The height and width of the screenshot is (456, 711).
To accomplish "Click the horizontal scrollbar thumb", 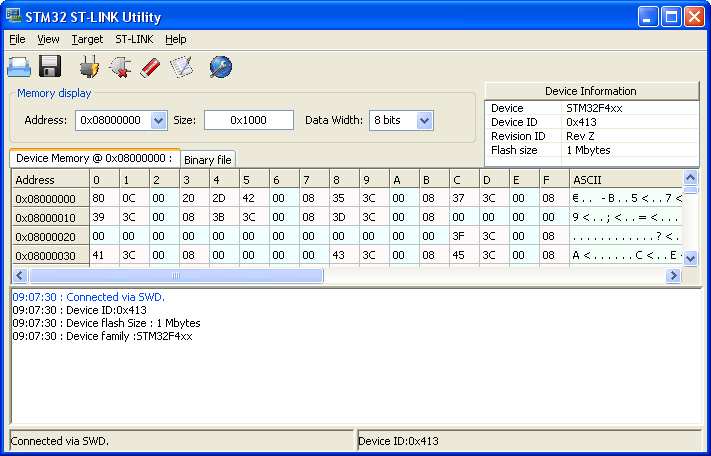I will 176,275.
